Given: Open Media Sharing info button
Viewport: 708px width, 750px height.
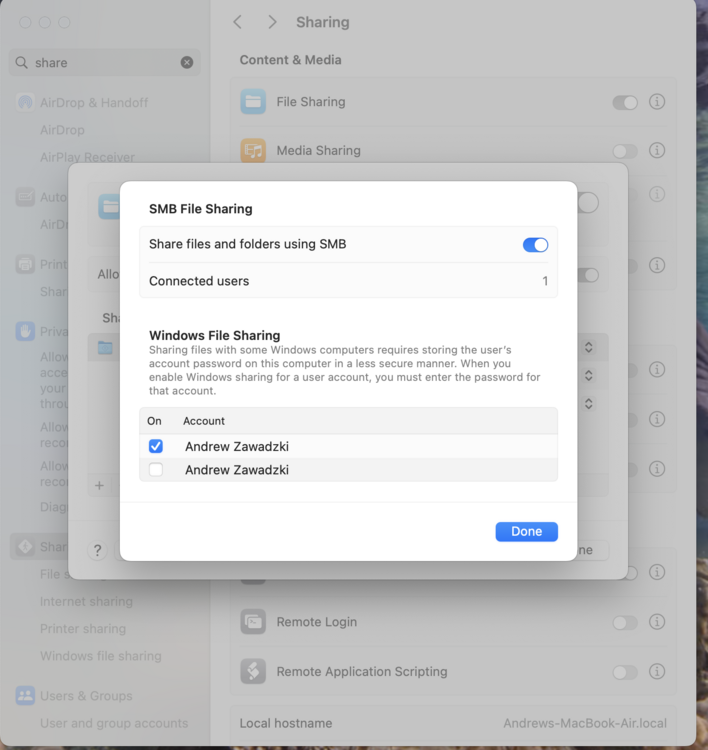Looking at the screenshot, I should point(657,150).
